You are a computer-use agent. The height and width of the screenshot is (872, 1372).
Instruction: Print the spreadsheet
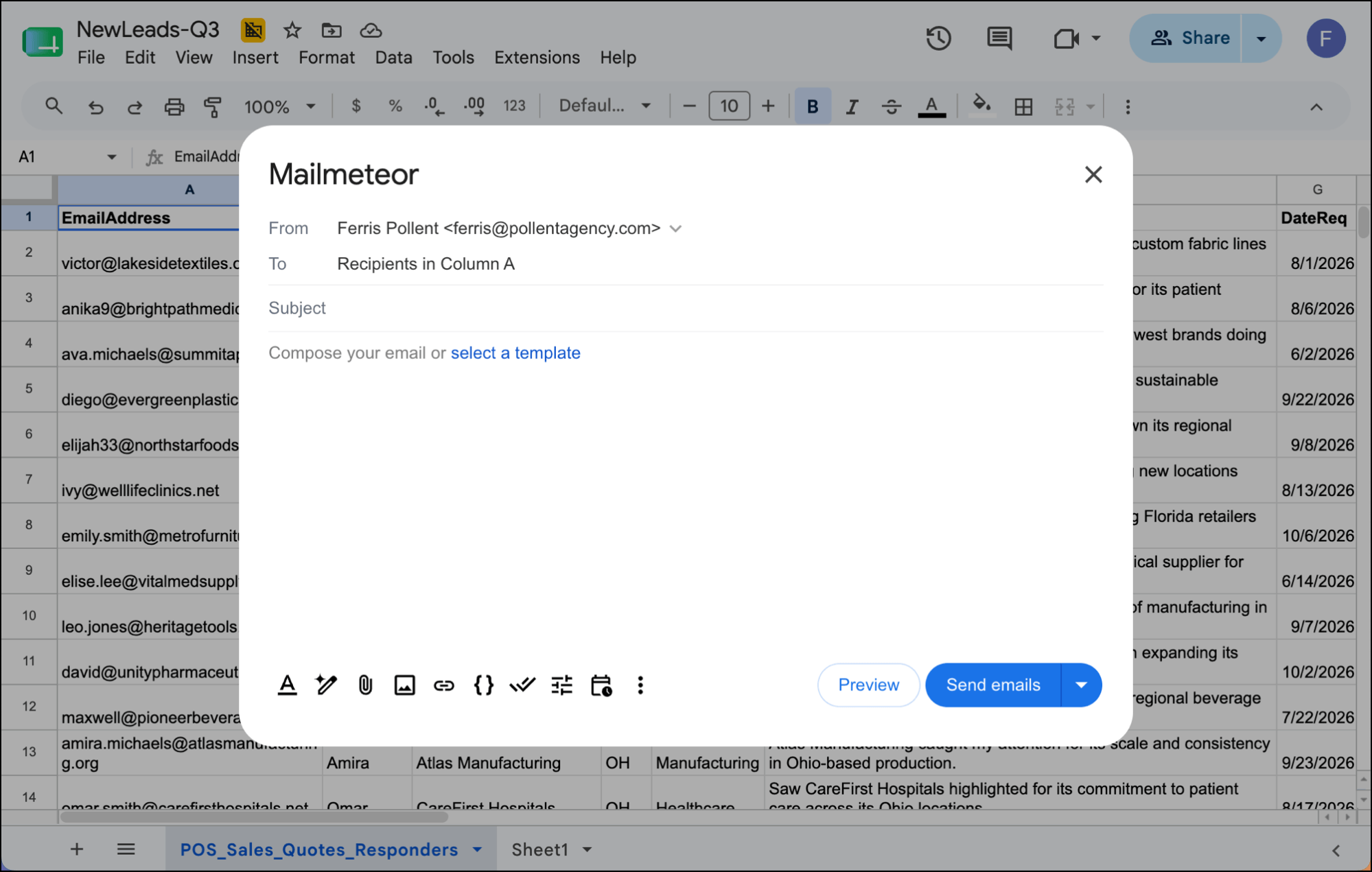pos(174,106)
